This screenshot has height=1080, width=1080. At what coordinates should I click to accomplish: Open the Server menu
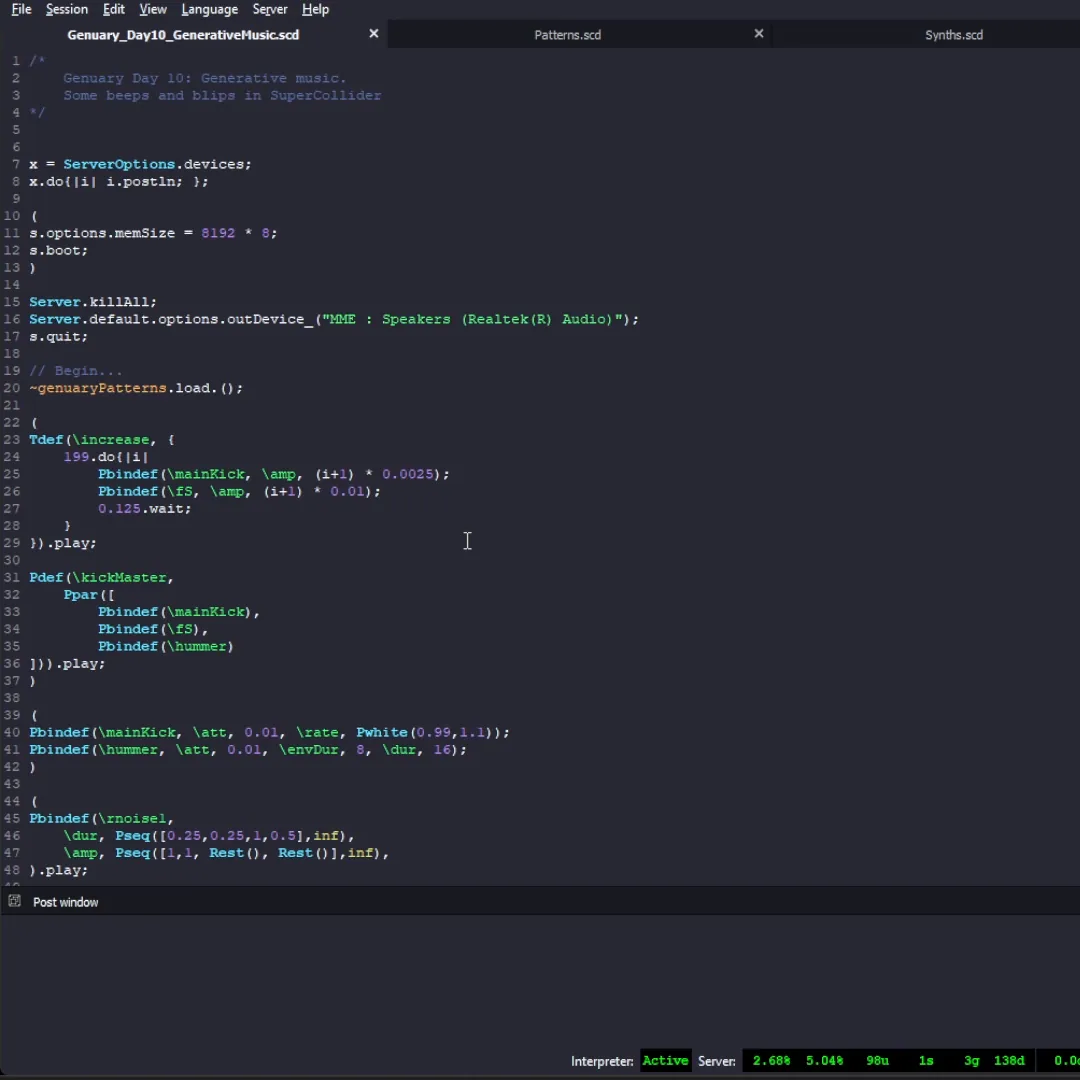point(270,9)
